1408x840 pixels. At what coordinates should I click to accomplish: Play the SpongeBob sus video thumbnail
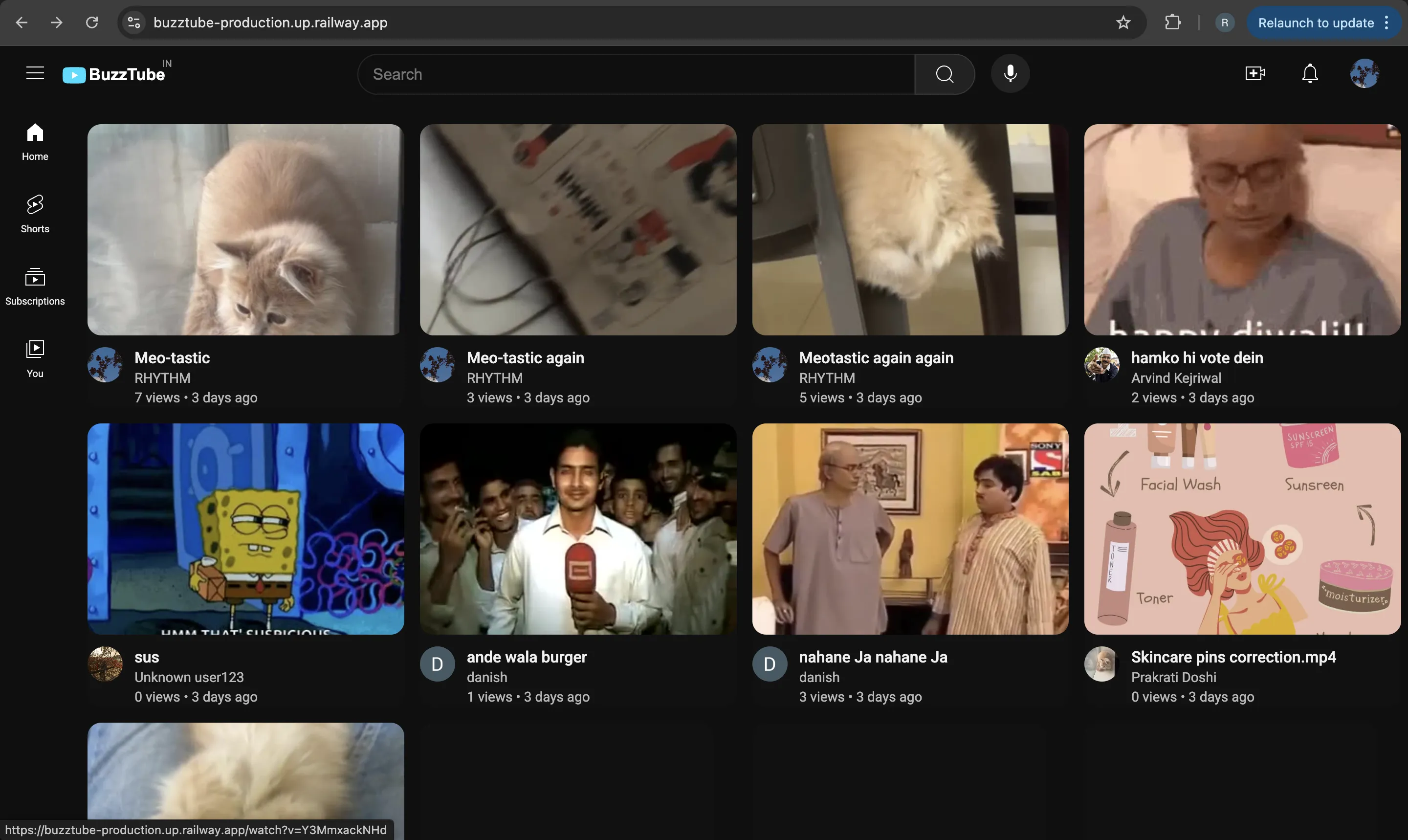pyautogui.click(x=245, y=529)
